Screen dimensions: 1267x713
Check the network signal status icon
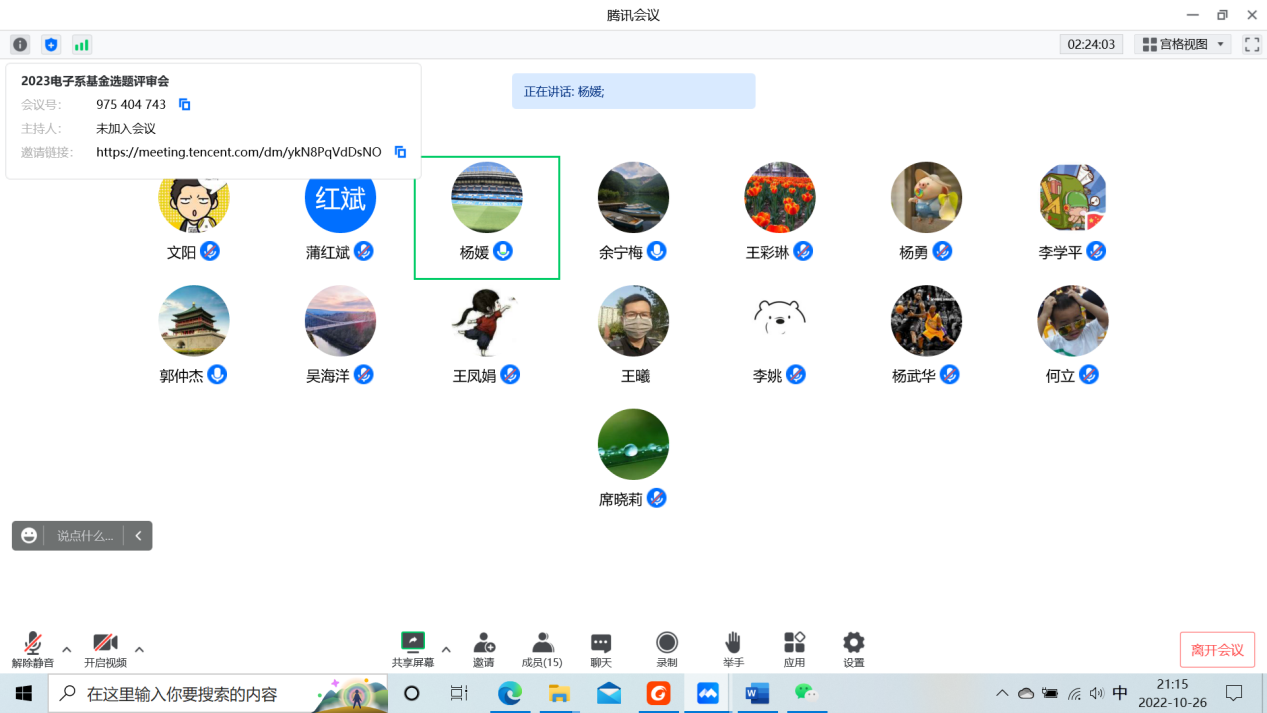tap(82, 45)
